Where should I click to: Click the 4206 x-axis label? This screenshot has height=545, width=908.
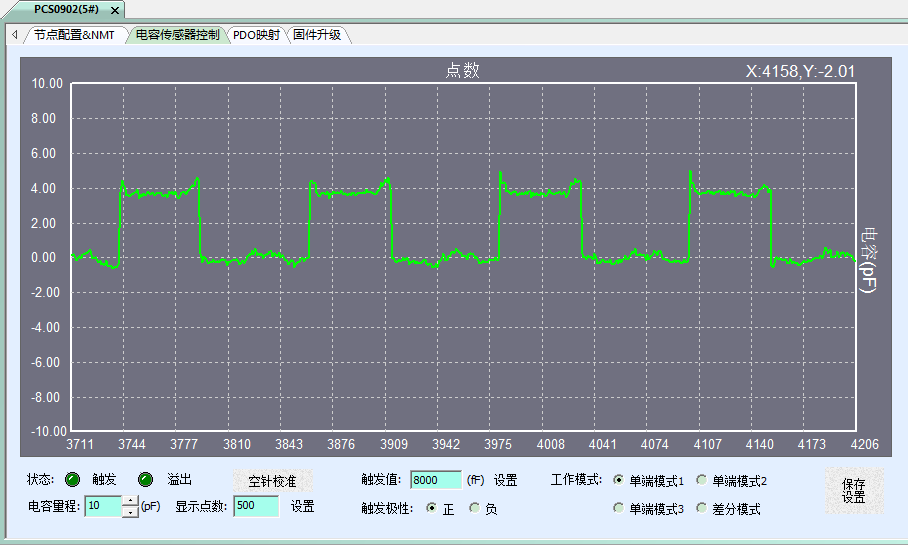(865, 444)
